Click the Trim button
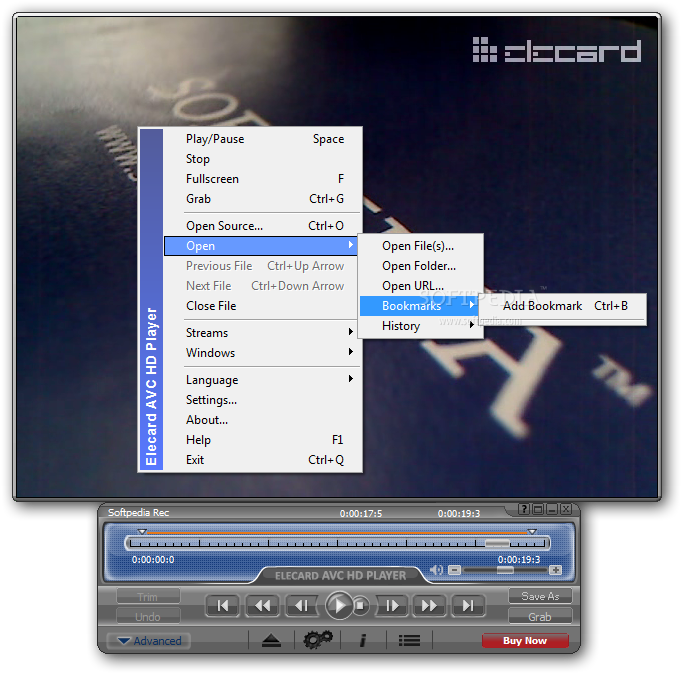682x674 pixels. pos(148,597)
